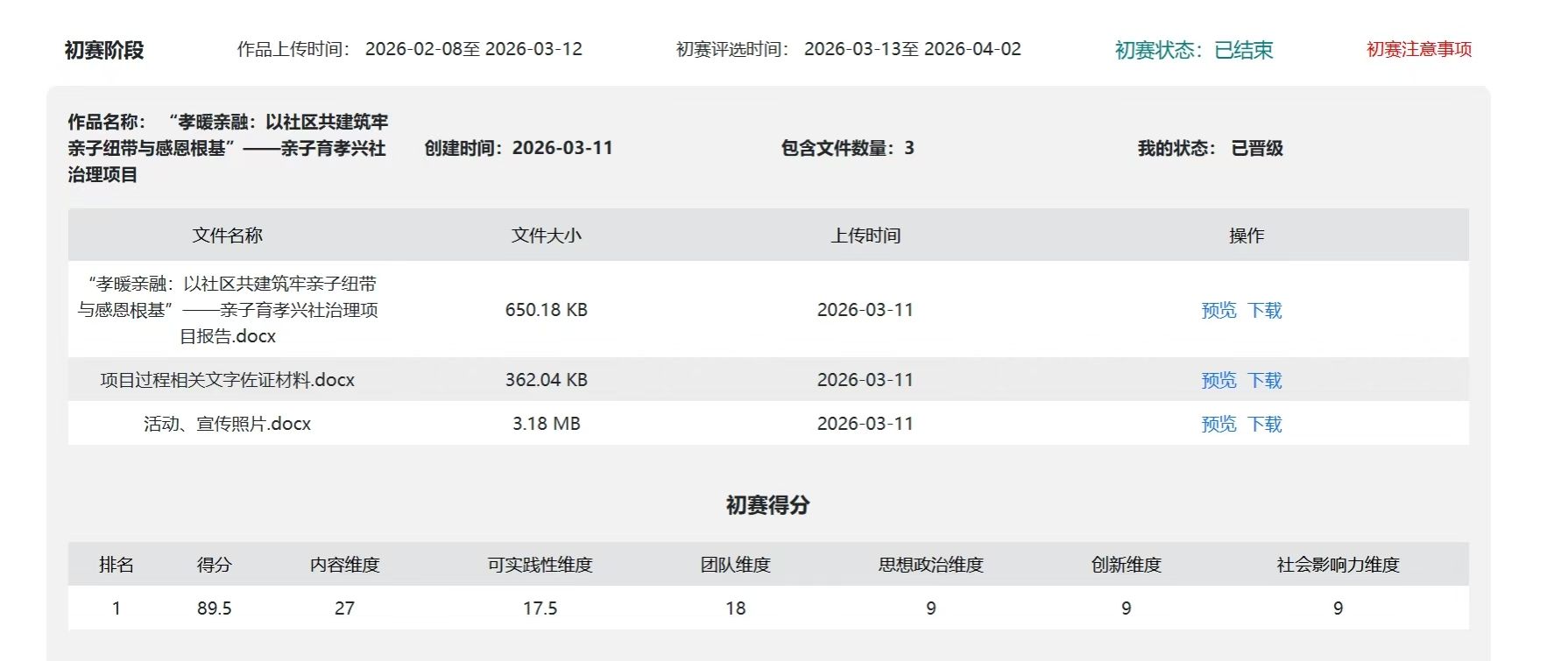Image resolution: width=1568 pixels, height=661 pixels.
Task: Click the 上传时间 column header
Action: 865,236
